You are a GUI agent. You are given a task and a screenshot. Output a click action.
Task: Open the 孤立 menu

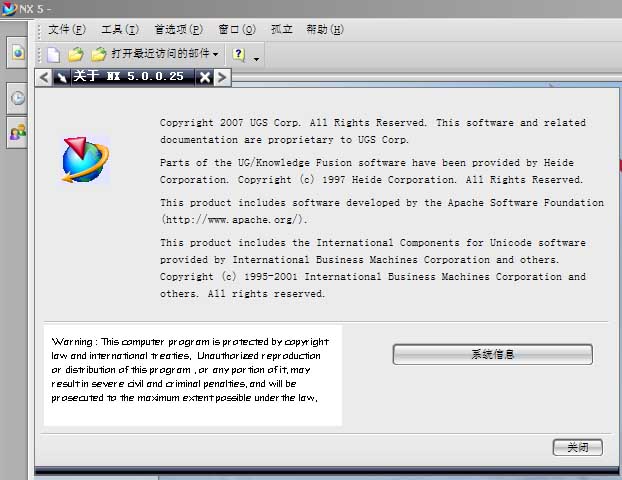coord(282,30)
